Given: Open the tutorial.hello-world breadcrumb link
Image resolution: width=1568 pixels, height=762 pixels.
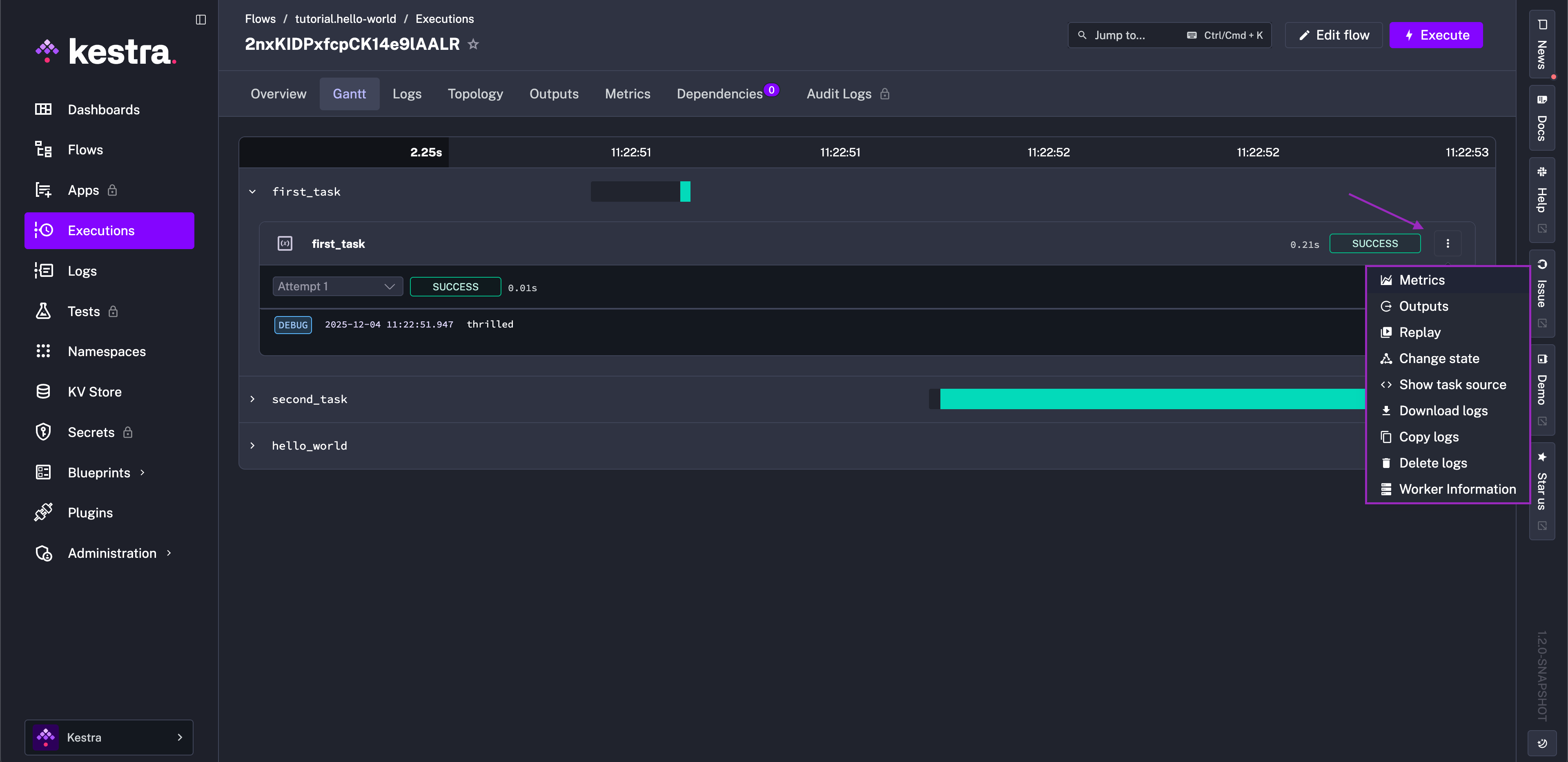Looking at the screenshot, I should [345, 18].
